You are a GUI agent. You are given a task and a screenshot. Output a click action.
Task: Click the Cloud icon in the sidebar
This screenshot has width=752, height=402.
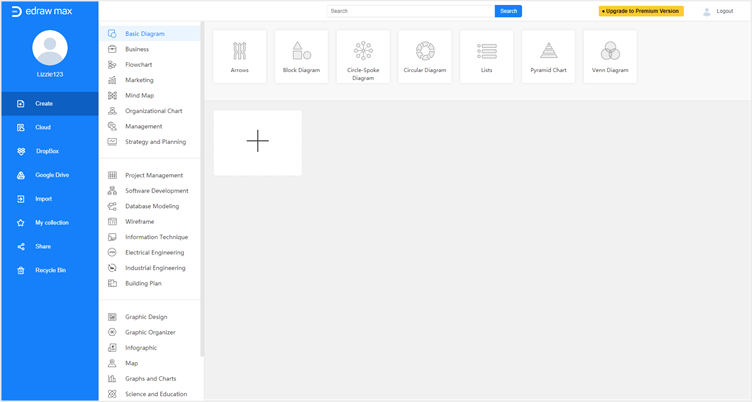(x=21, y=128)
